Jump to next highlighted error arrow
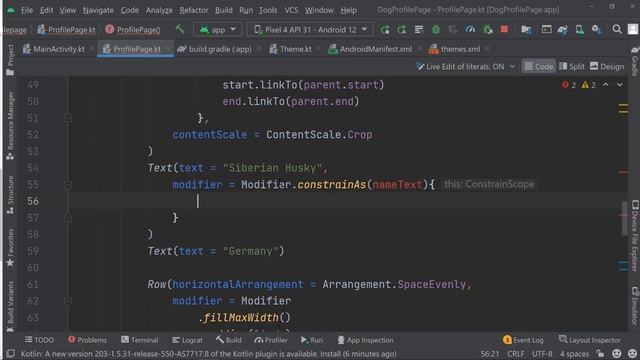The image size is (640, 360). click(620, 85)
